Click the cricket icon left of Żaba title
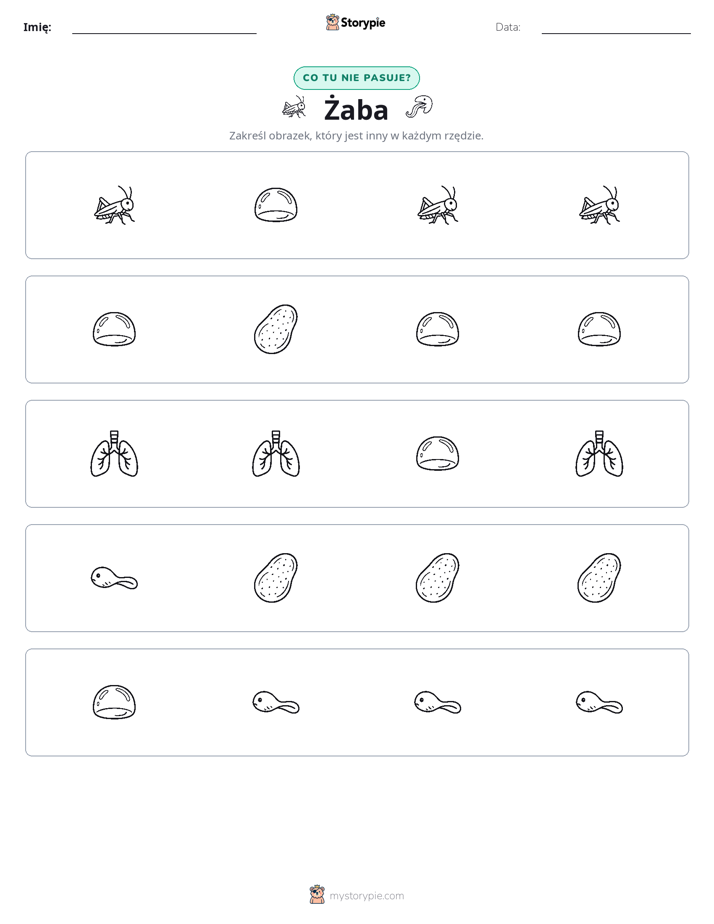 (x=294, y=108)
